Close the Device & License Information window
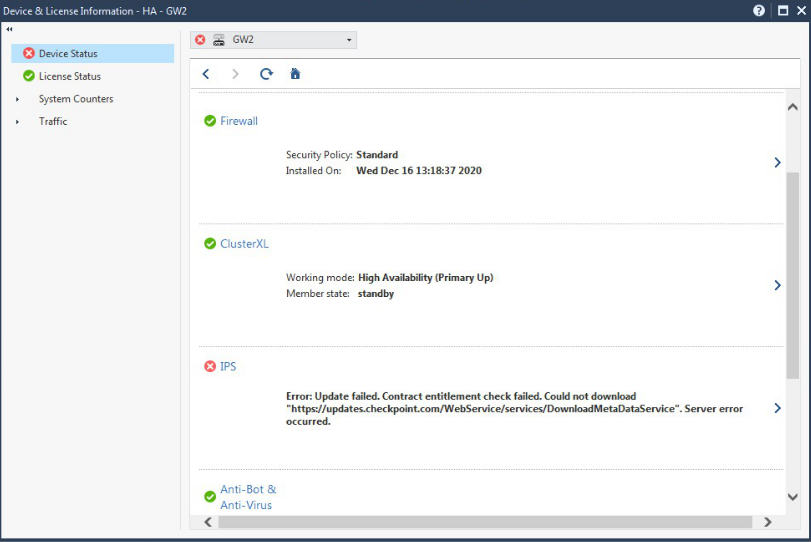The height and width of the screenshot is (542, 811). tap(802, 10)
